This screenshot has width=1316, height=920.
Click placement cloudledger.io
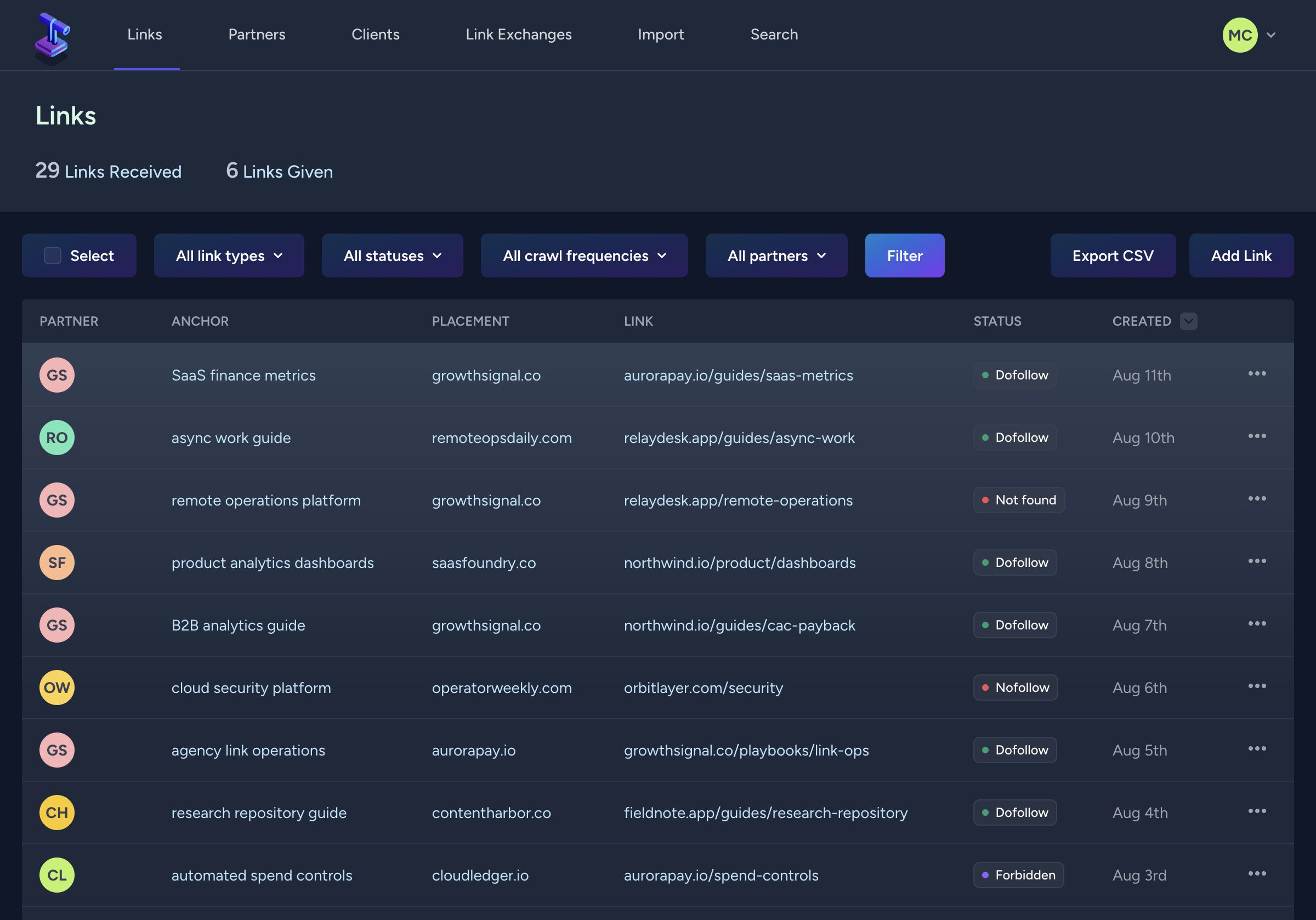(480, 874)
